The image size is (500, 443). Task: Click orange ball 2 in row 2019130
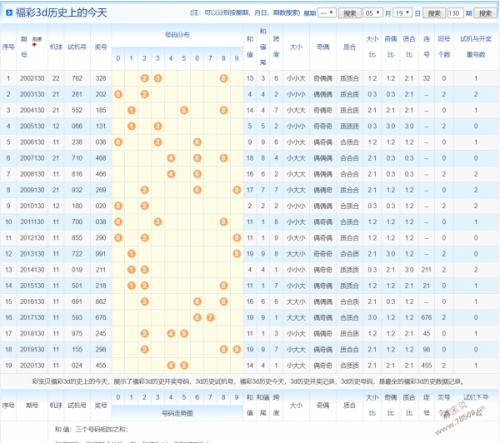click(x=145, y=349)
